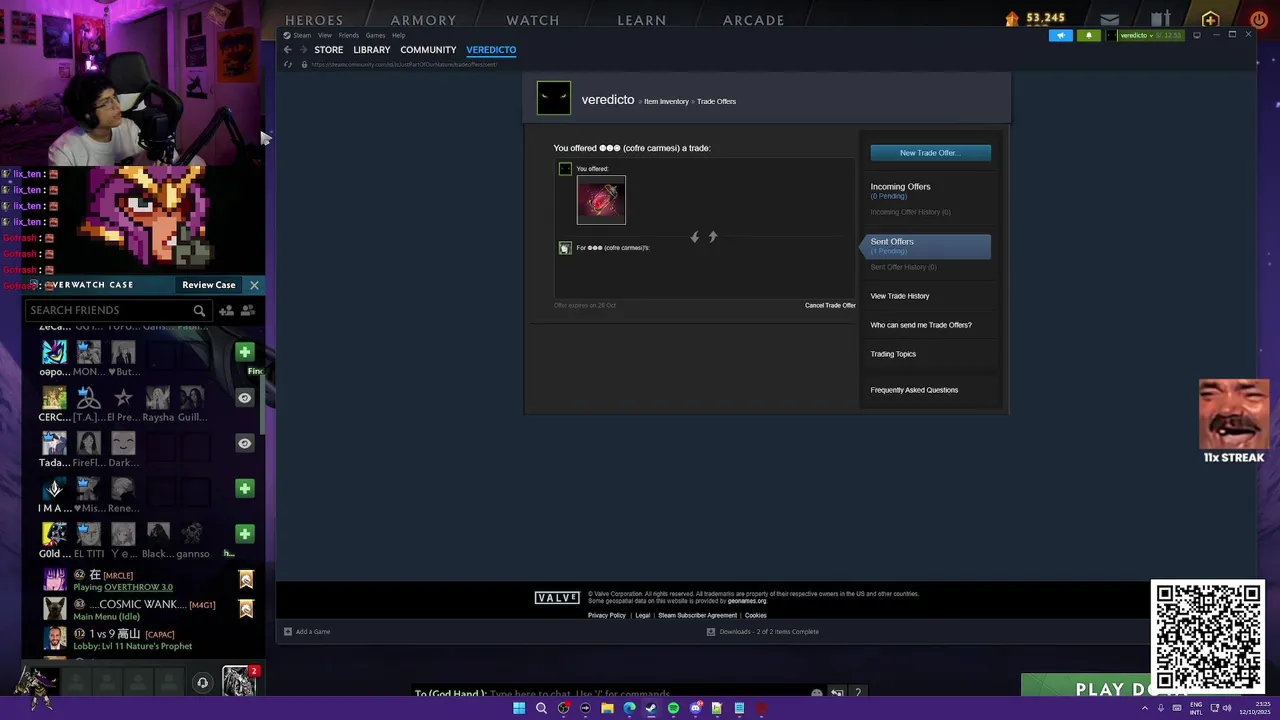The height and width of the screenshot is (720, 1280).
Task: Click Cancel Trade Offer
Action: 830,305
